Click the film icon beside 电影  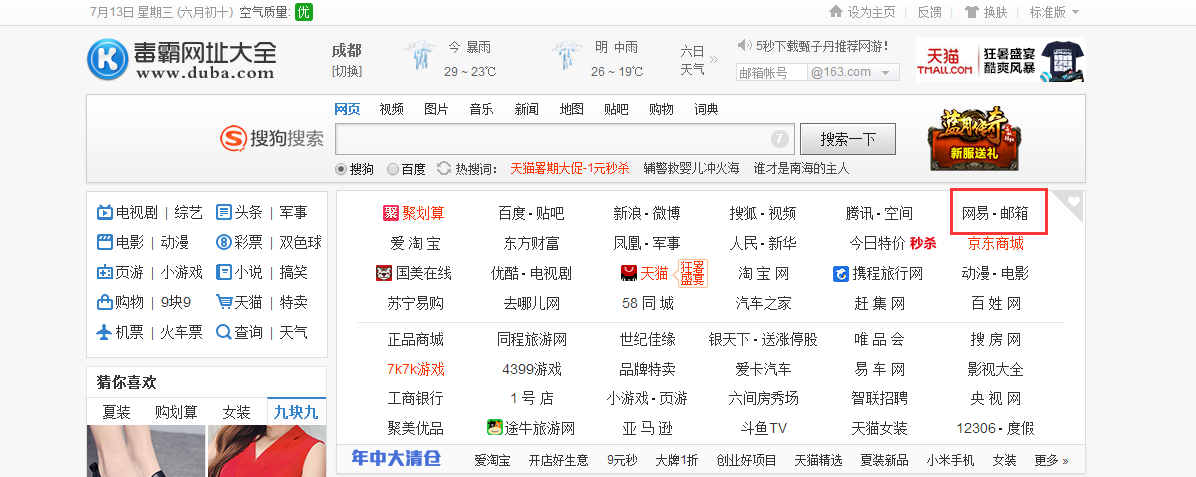click(x=104, y=243)
